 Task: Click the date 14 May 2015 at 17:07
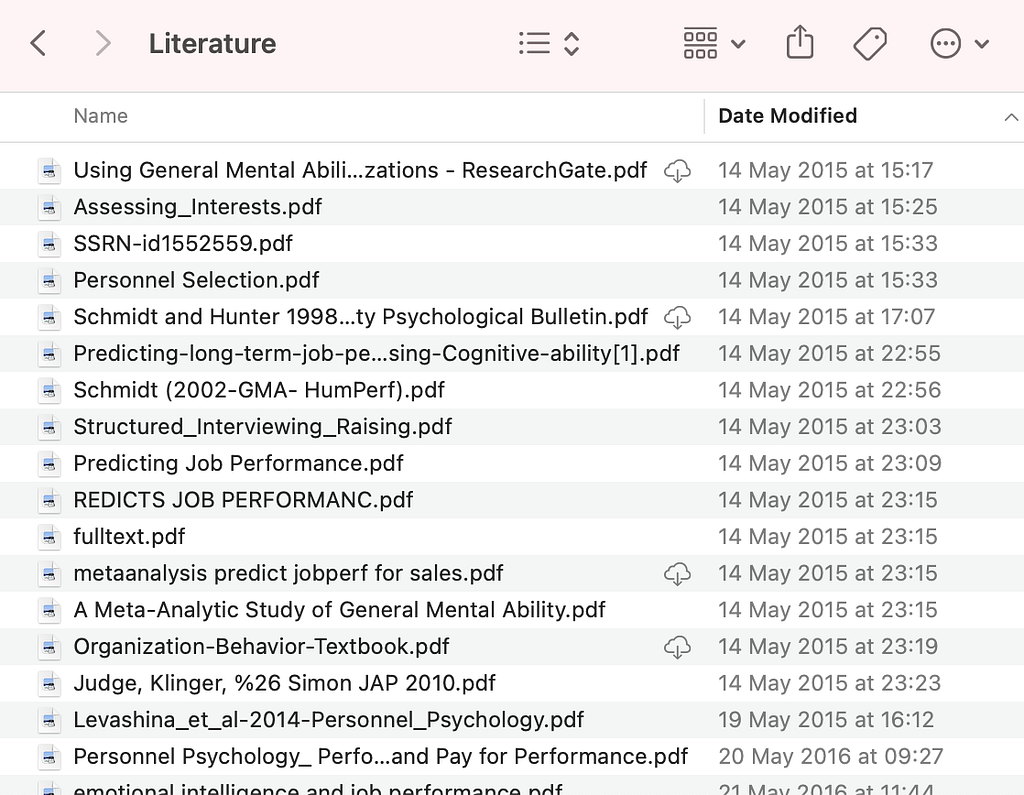[826, 317]
